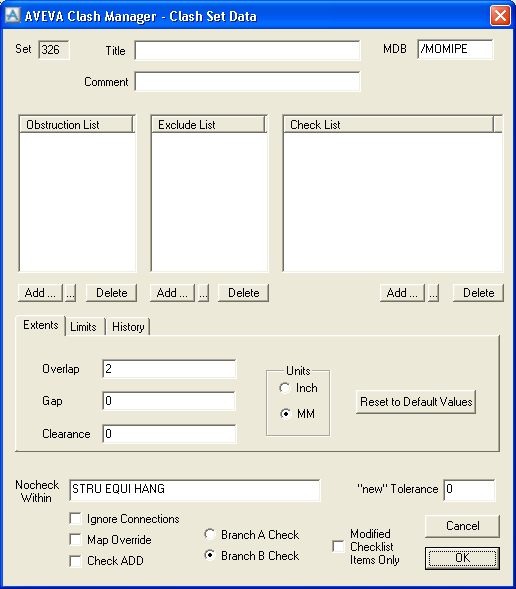Confirm the dialog with OK
Image resolution: width=516 pixels, height=589 pixels.
462,558
